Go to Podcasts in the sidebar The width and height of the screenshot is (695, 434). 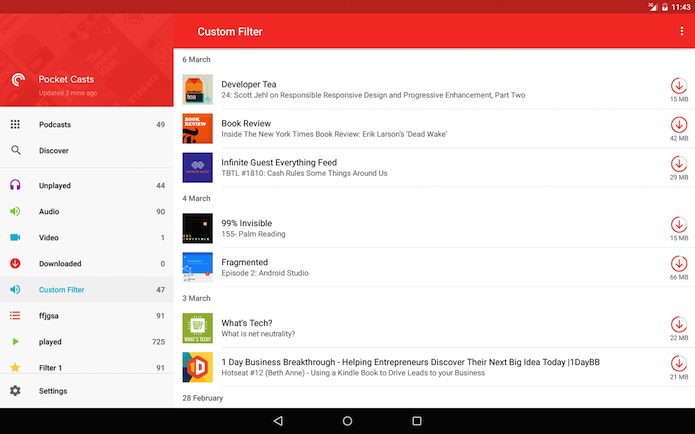[x=55, y=125]
